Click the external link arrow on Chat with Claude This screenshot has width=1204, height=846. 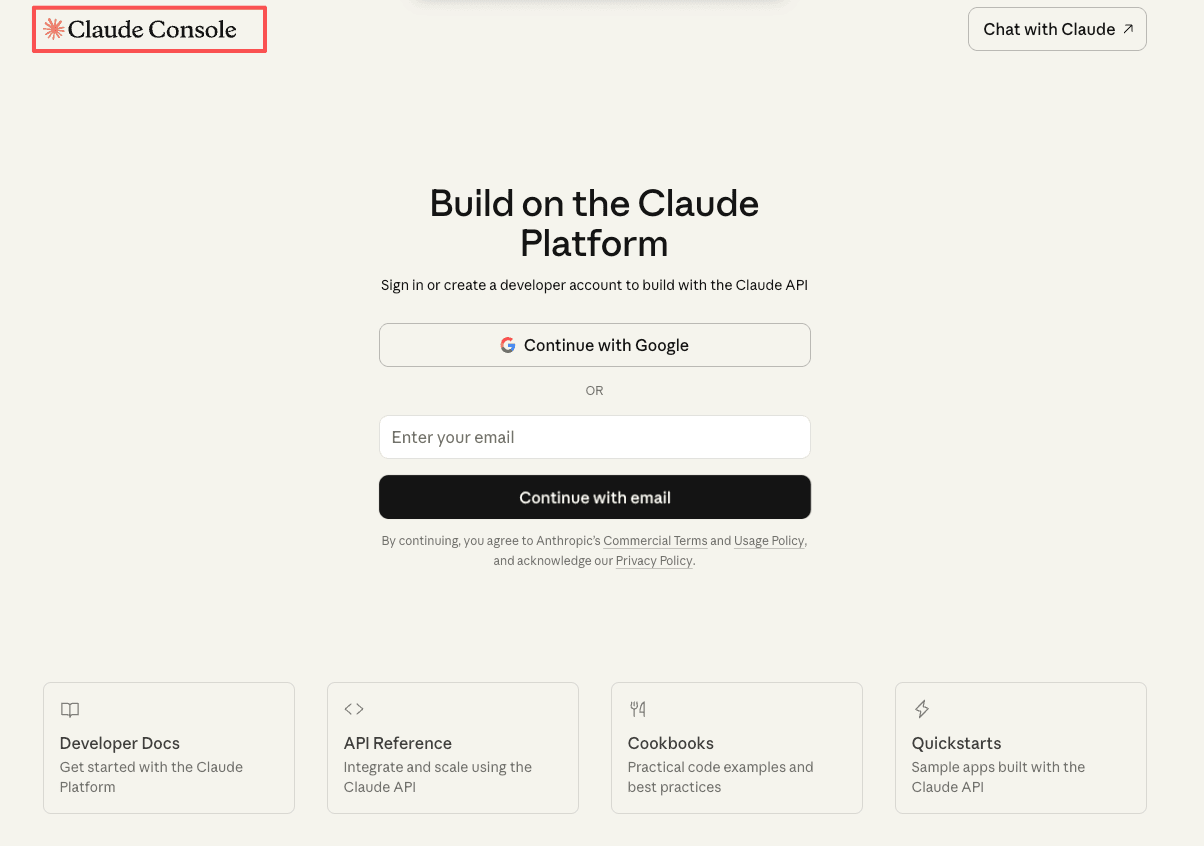tap(1126, 27)
